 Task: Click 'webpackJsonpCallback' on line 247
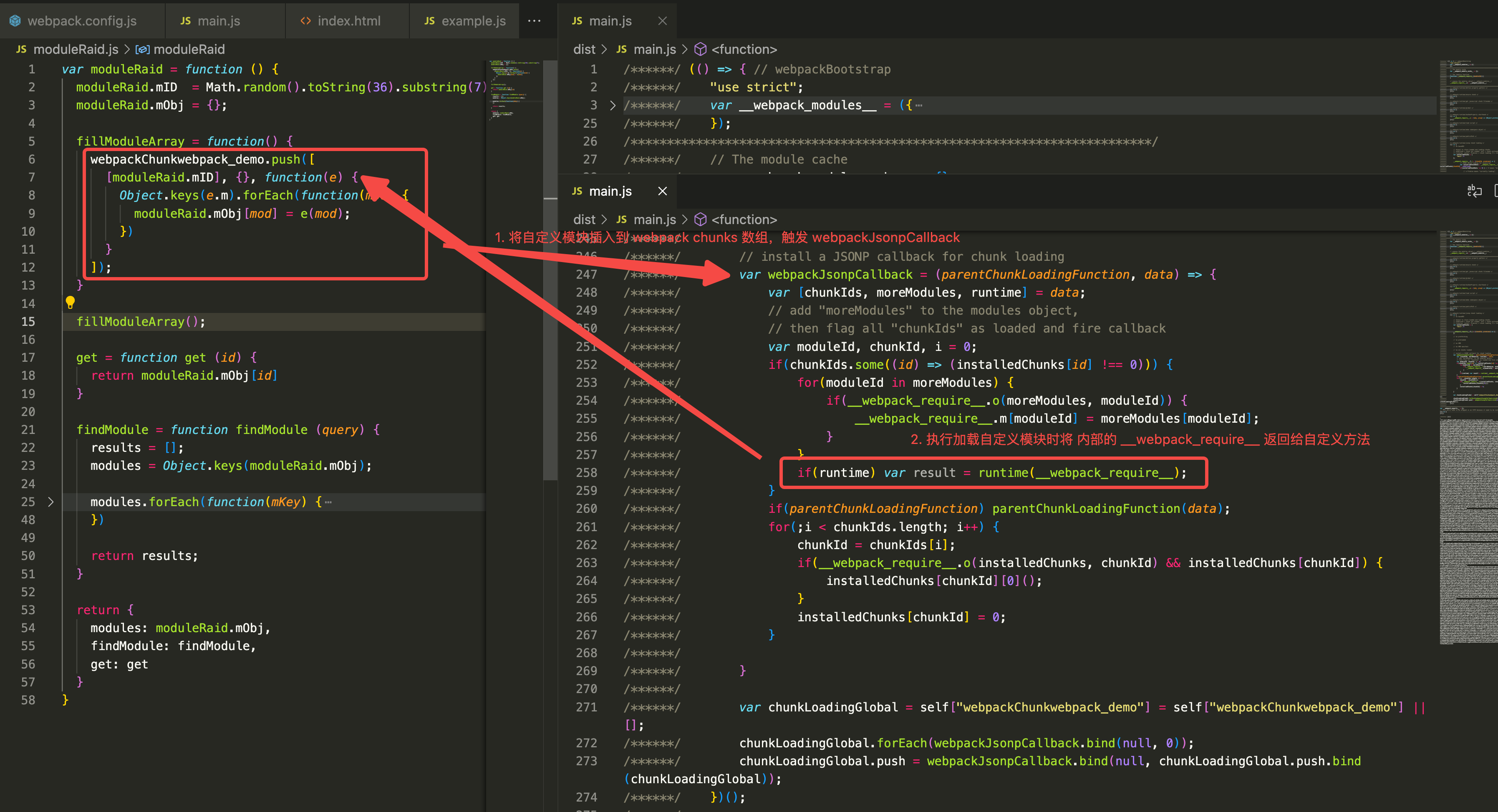point(840,275)
